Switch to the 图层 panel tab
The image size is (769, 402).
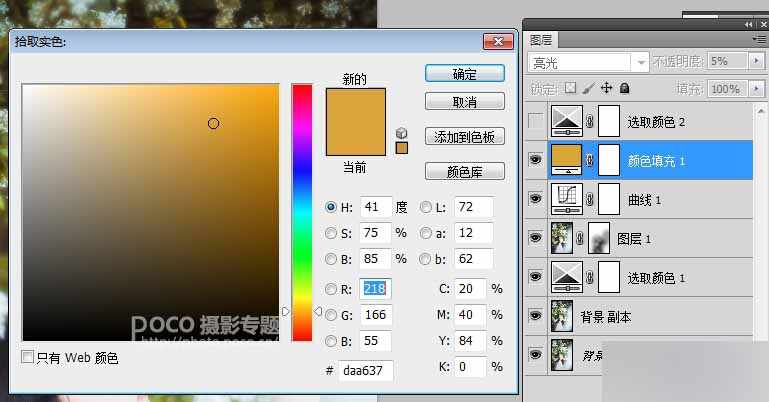[541, 40]
